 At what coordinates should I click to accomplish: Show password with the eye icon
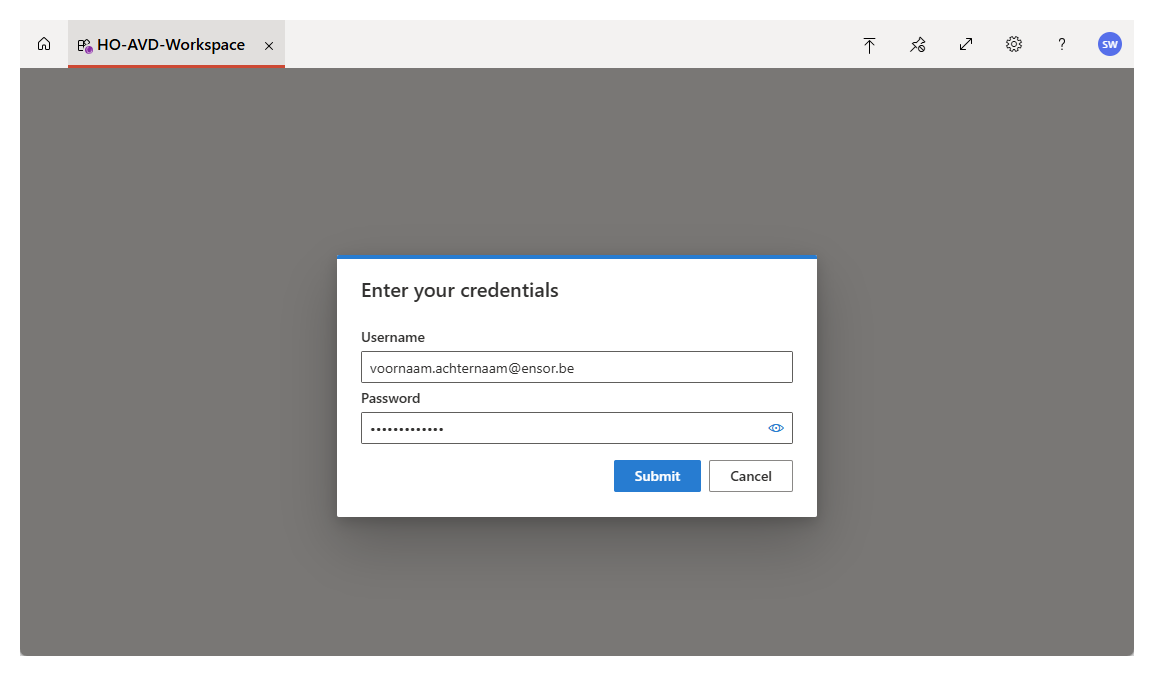pos(775,428)
